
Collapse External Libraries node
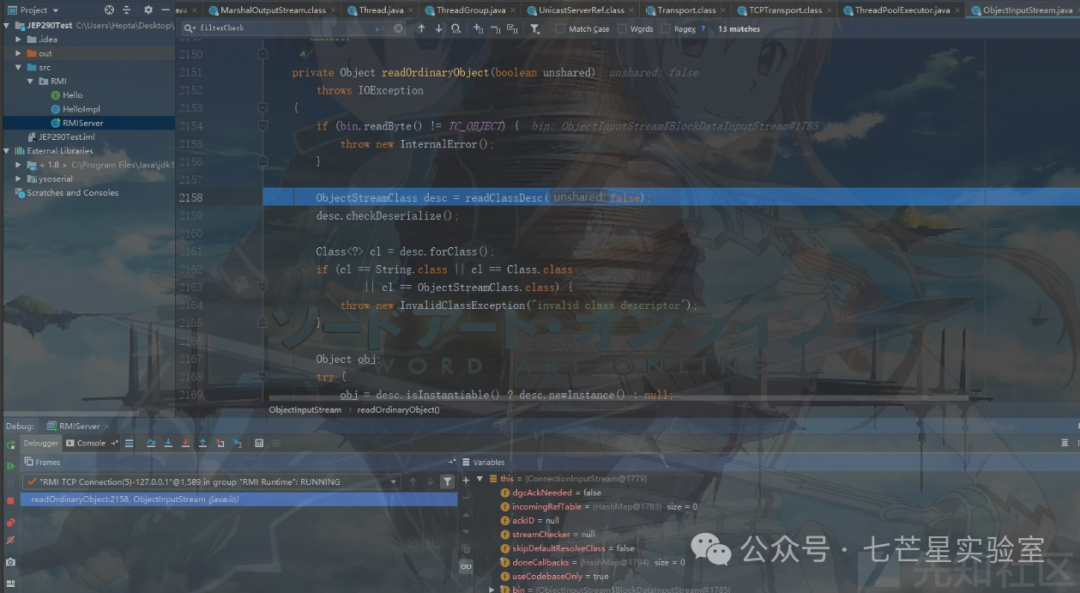coord(7,151)
